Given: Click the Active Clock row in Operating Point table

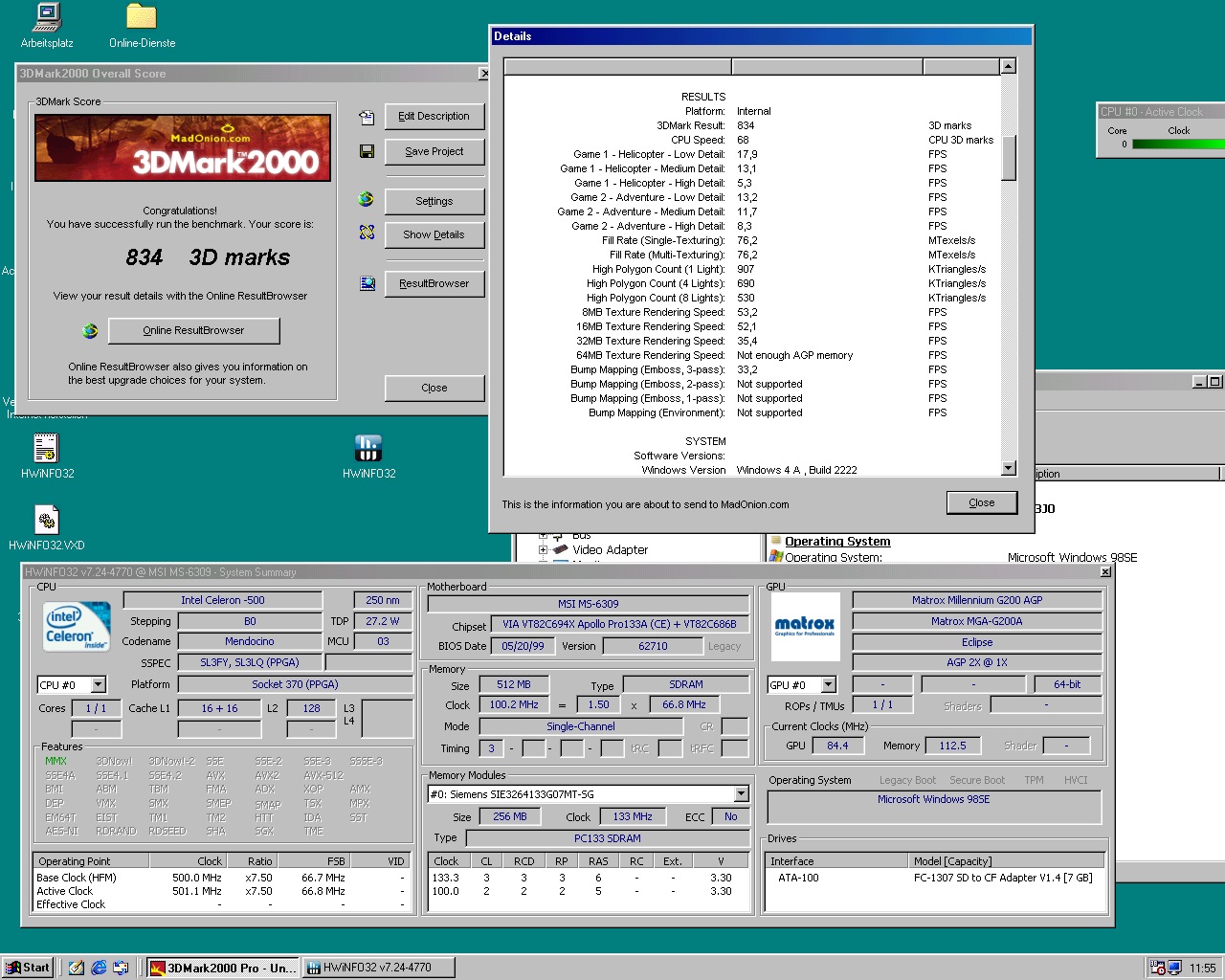Looking at the screenshot, I should 223,891.
